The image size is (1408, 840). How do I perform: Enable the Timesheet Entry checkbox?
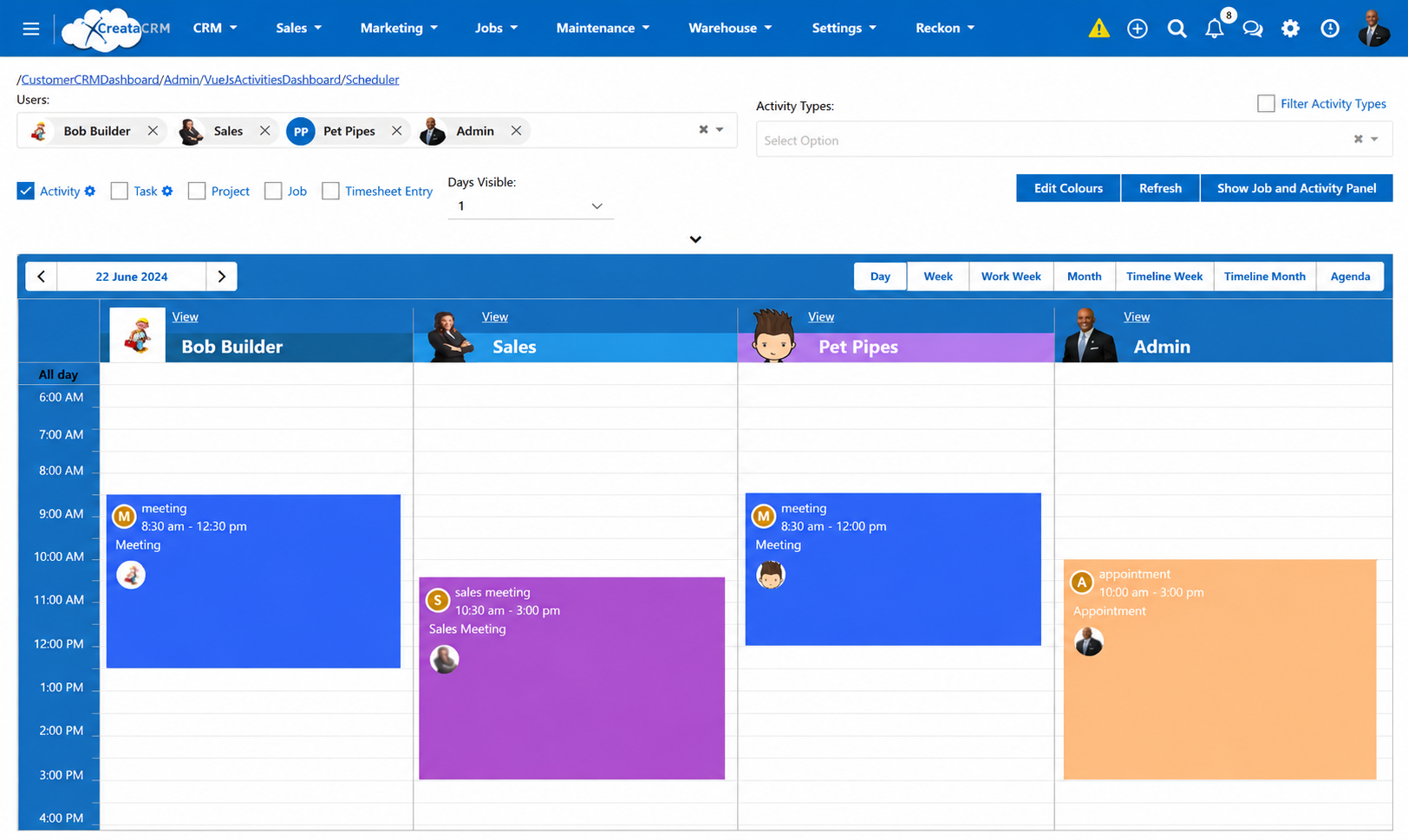click(x=330, y=191)
